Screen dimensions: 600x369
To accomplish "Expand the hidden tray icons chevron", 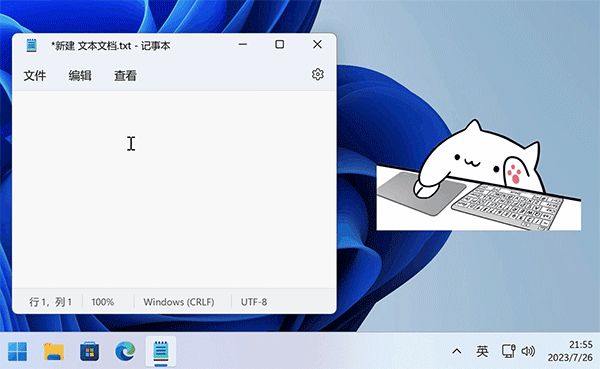I will (457, 351).
